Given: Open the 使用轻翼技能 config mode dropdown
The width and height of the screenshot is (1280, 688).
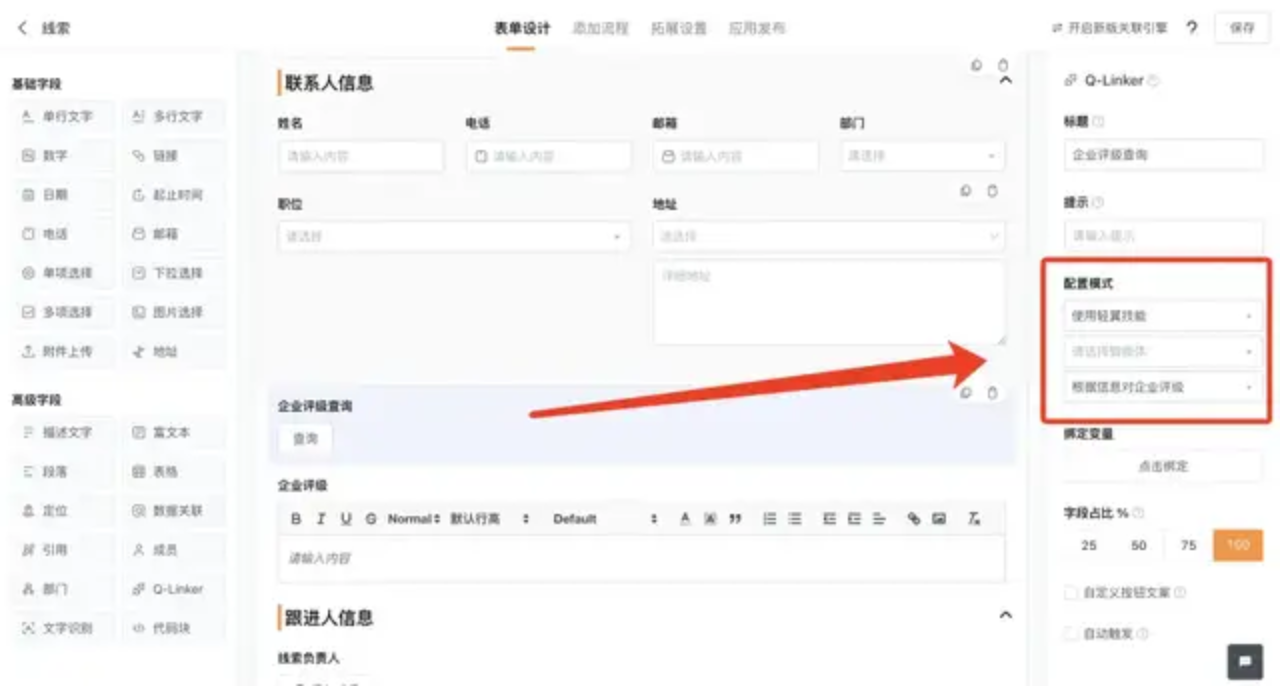Looking at the screenshot, I should tap(1162, 316).
